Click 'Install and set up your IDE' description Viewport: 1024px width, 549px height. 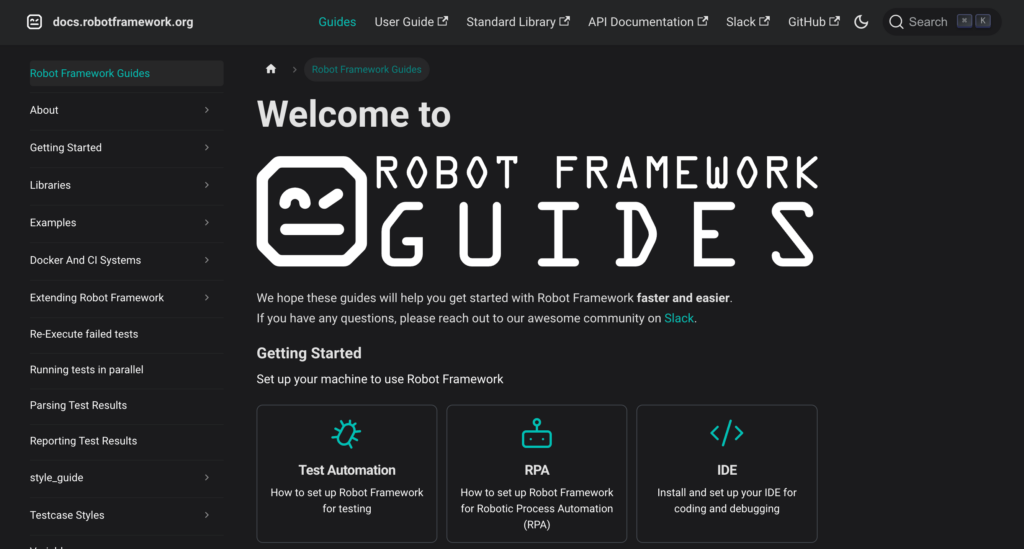tap(727, 501)
